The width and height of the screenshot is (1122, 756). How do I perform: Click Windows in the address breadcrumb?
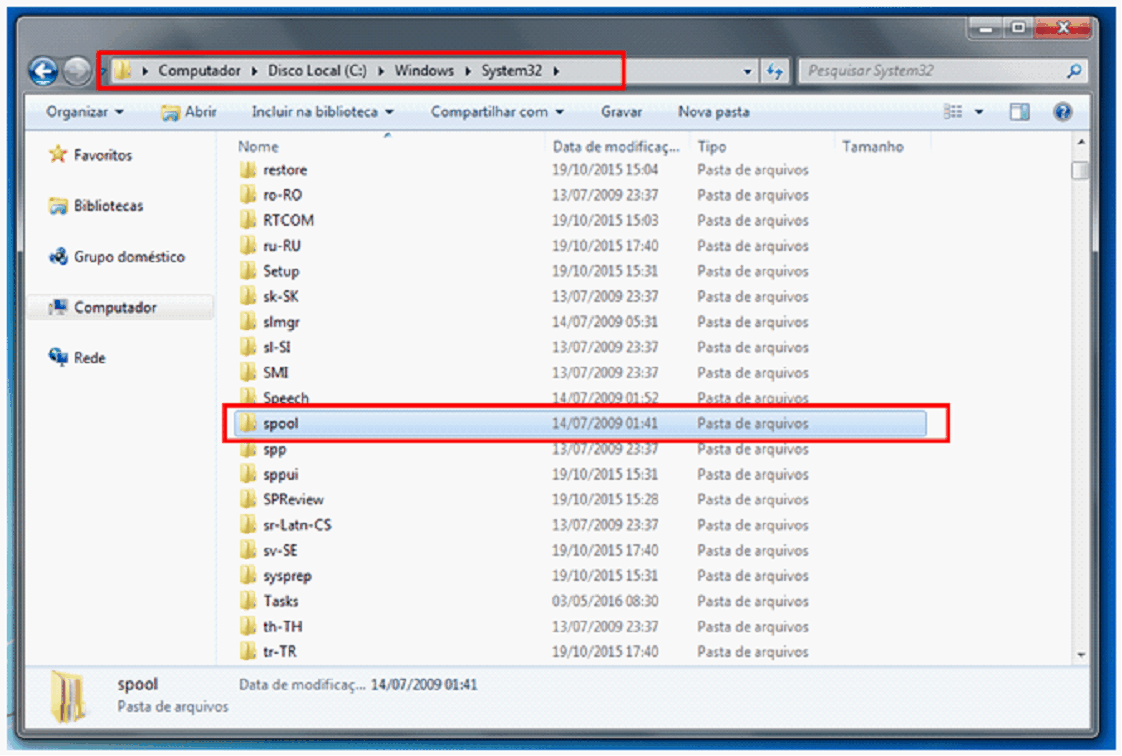pos(424,71)
